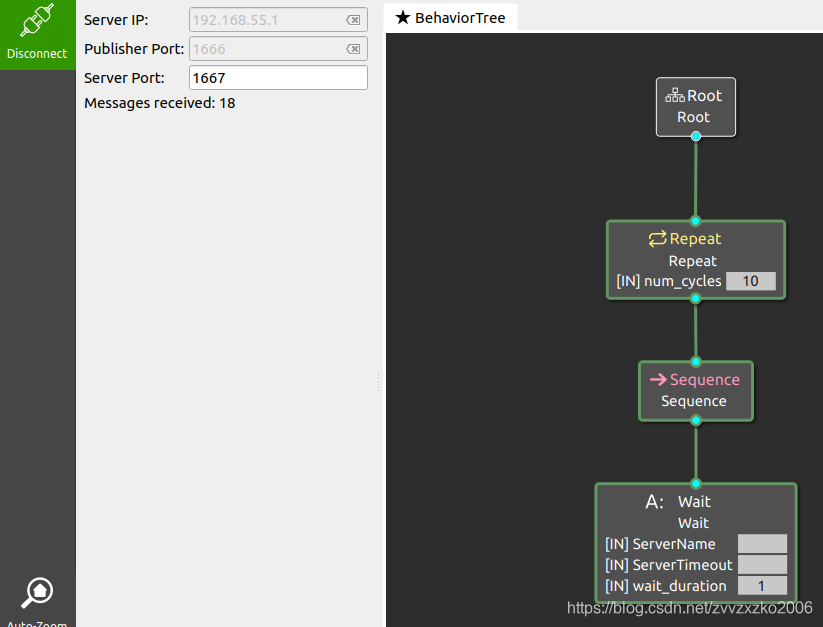Click the Server Port field showing 1667
Image resolution: width=823 pixels, height=627 pixels.
[278, 78]
